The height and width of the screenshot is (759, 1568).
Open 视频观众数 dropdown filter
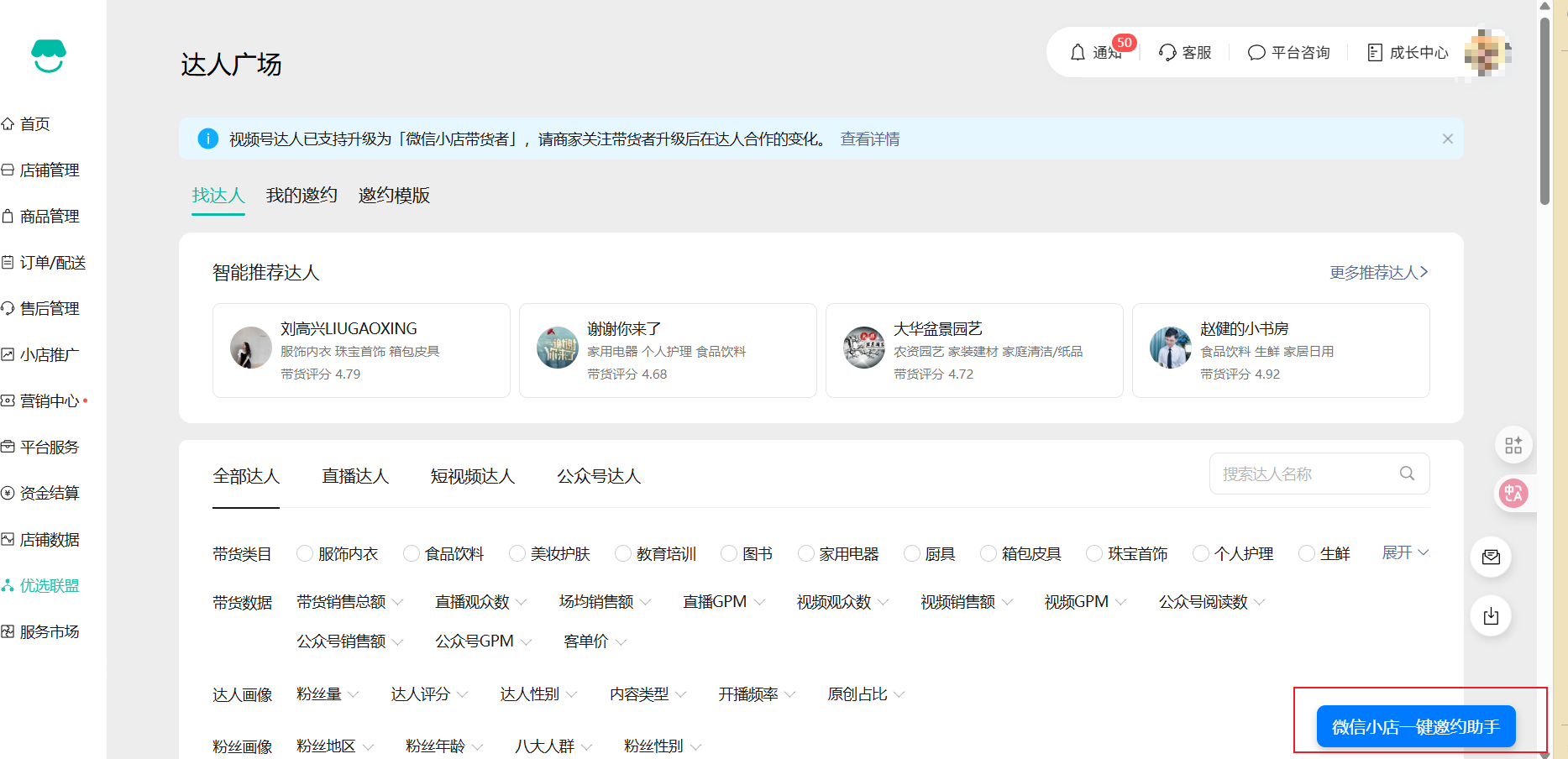click(x=843, y=602)
